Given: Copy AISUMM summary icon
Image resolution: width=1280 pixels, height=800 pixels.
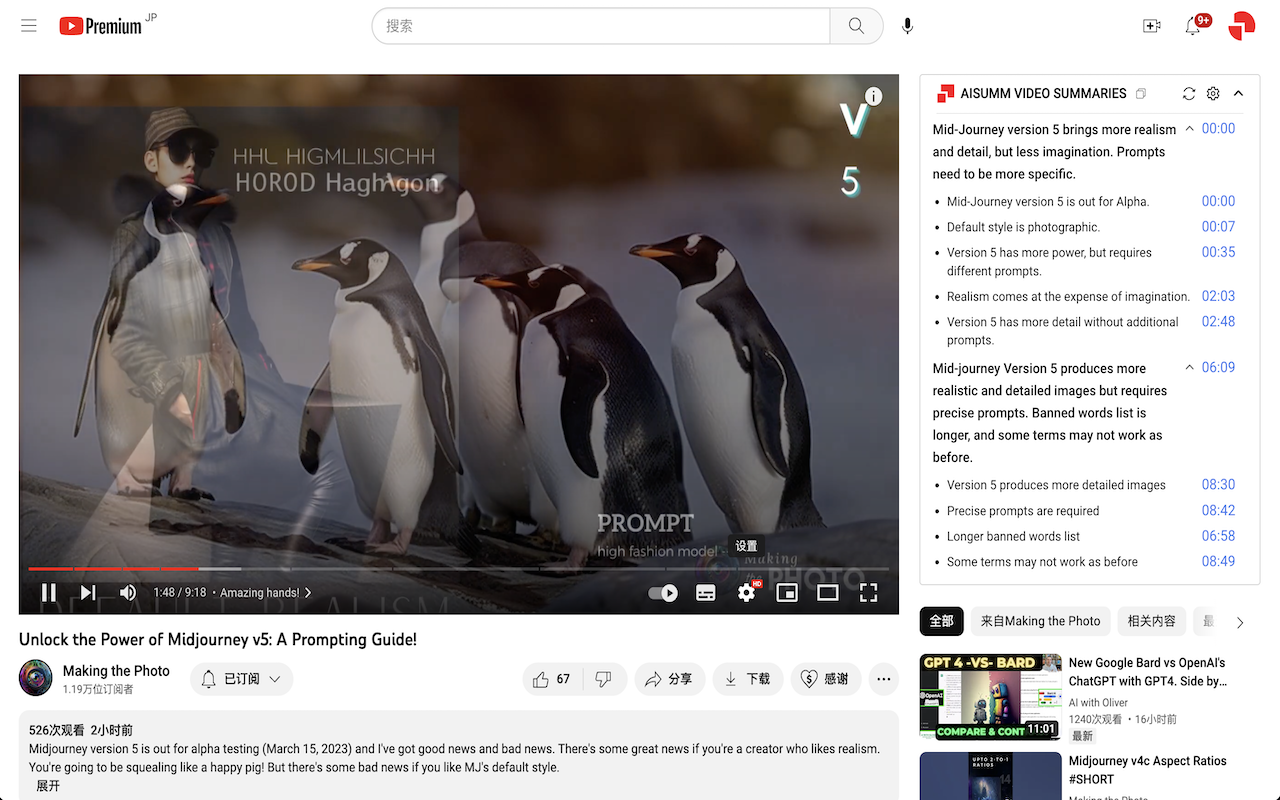Looking at the screenshot, I should point(1141,94).
